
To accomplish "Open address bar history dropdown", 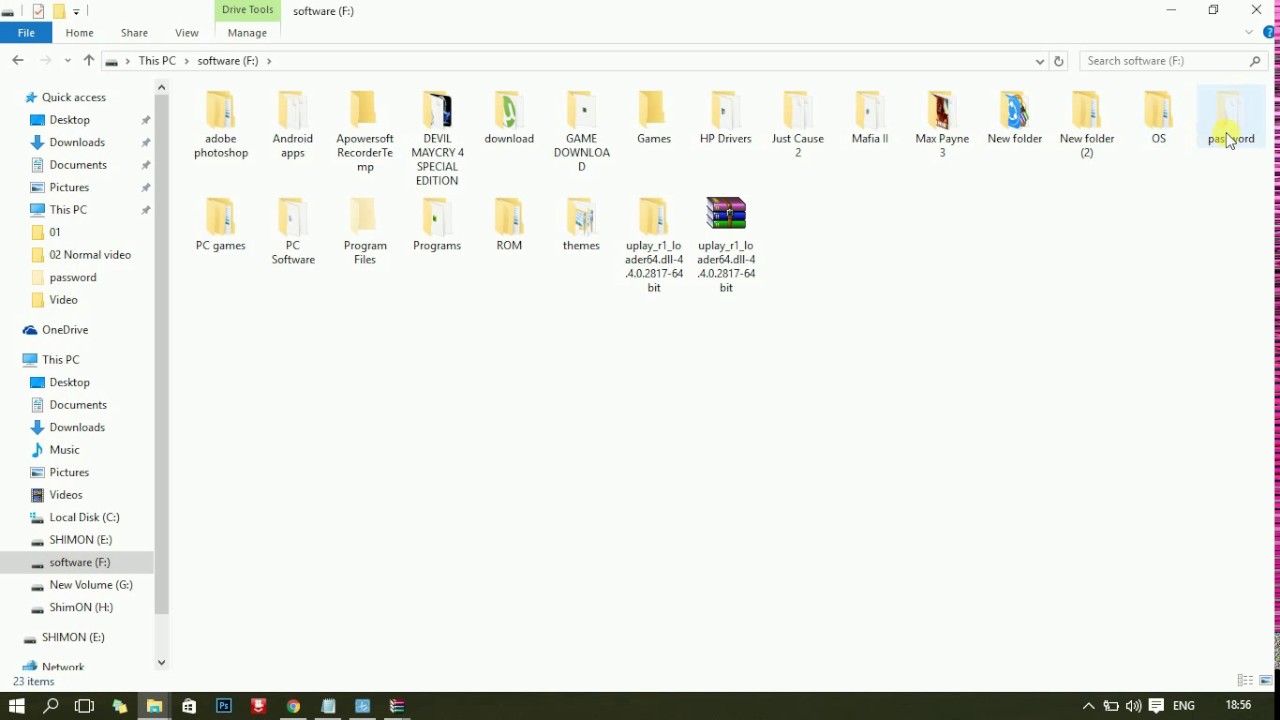I will (1040, 61).
